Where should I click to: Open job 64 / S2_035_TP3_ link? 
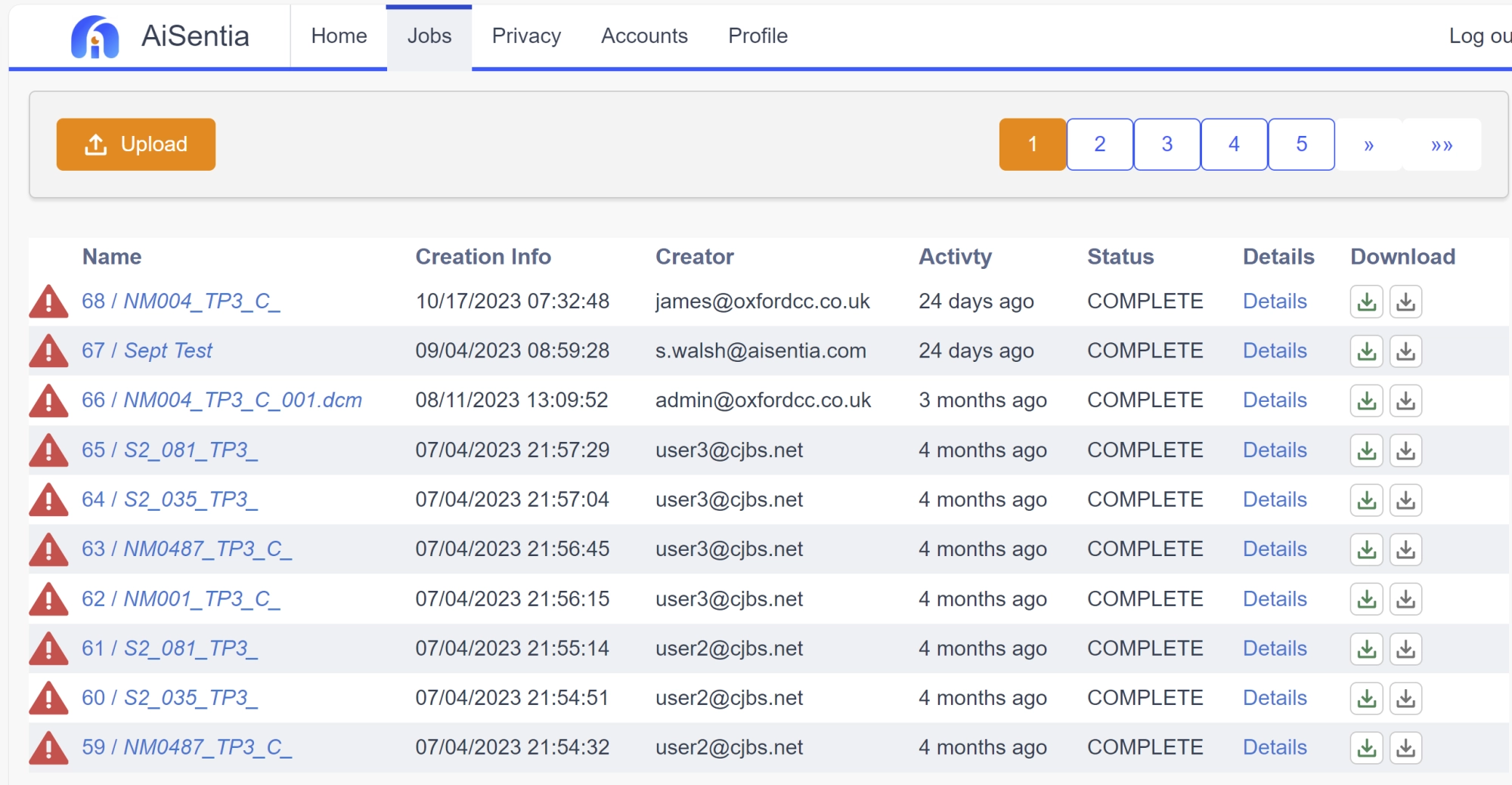tap(169, 500)
